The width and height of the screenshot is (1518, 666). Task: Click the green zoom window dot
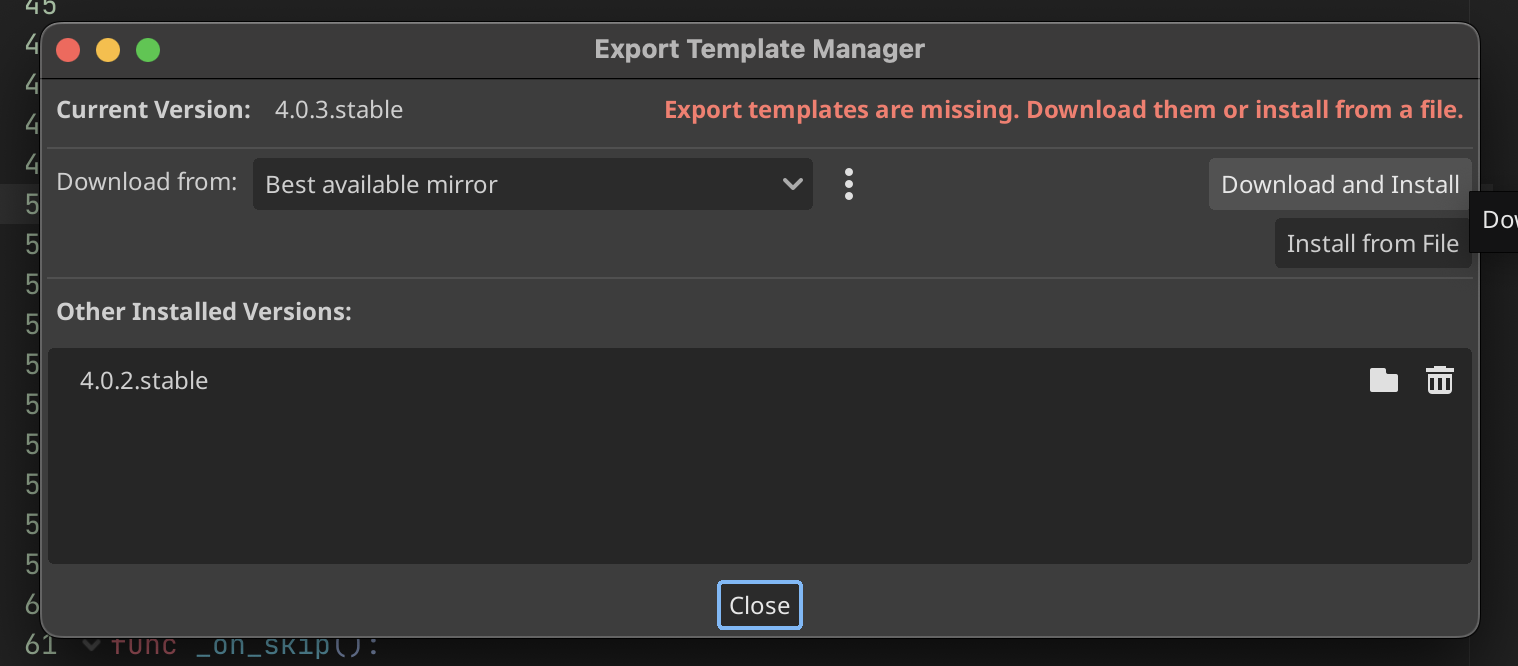tap(148, 49)
